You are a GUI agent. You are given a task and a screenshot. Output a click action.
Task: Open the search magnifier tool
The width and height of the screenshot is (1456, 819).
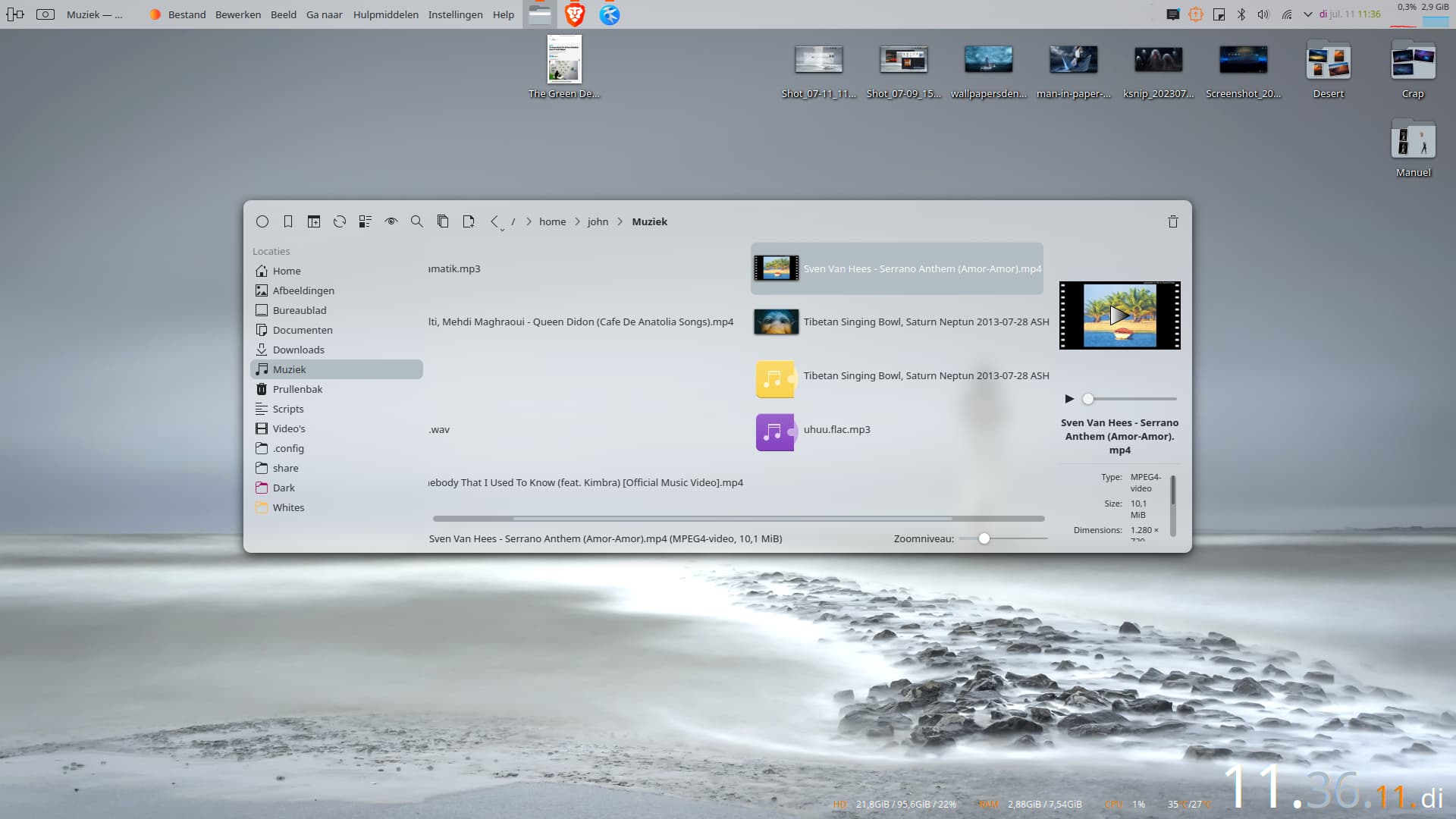pyautogui.click(x=417, y=221)
